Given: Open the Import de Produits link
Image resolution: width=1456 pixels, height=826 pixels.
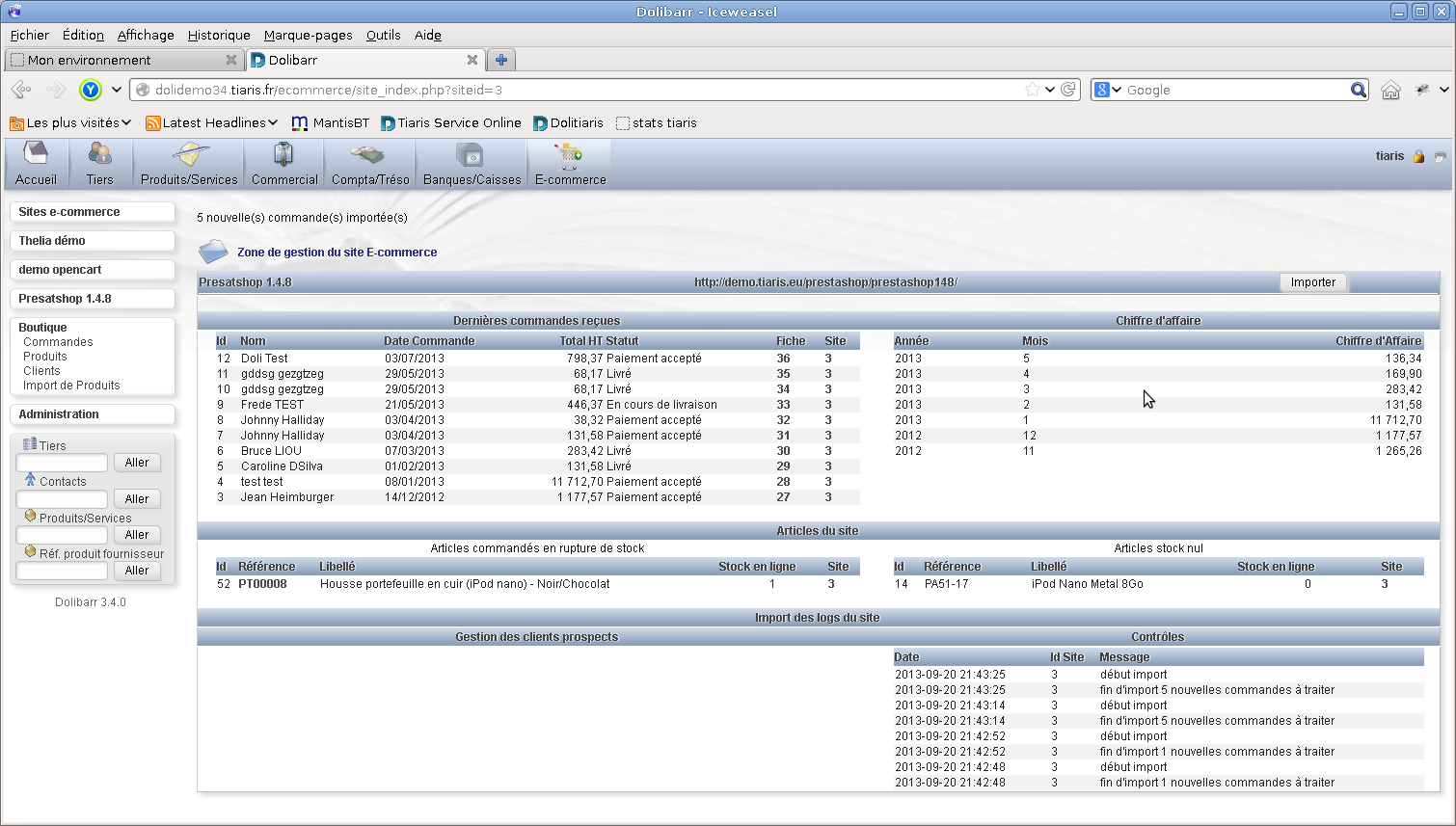Looking at the screenshot, I should 71,386.
